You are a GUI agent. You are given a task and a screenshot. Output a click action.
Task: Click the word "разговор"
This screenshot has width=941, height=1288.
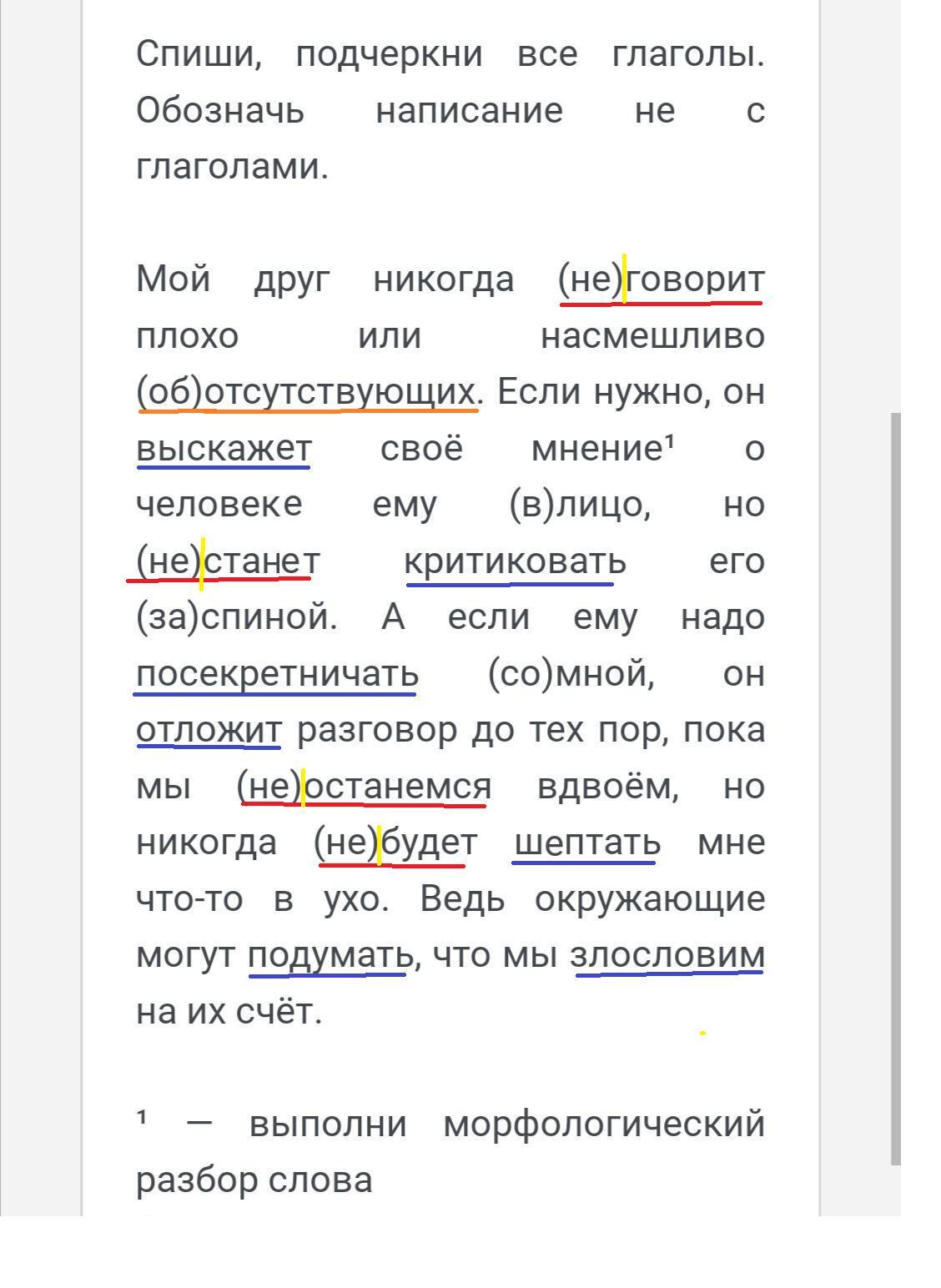377,731
